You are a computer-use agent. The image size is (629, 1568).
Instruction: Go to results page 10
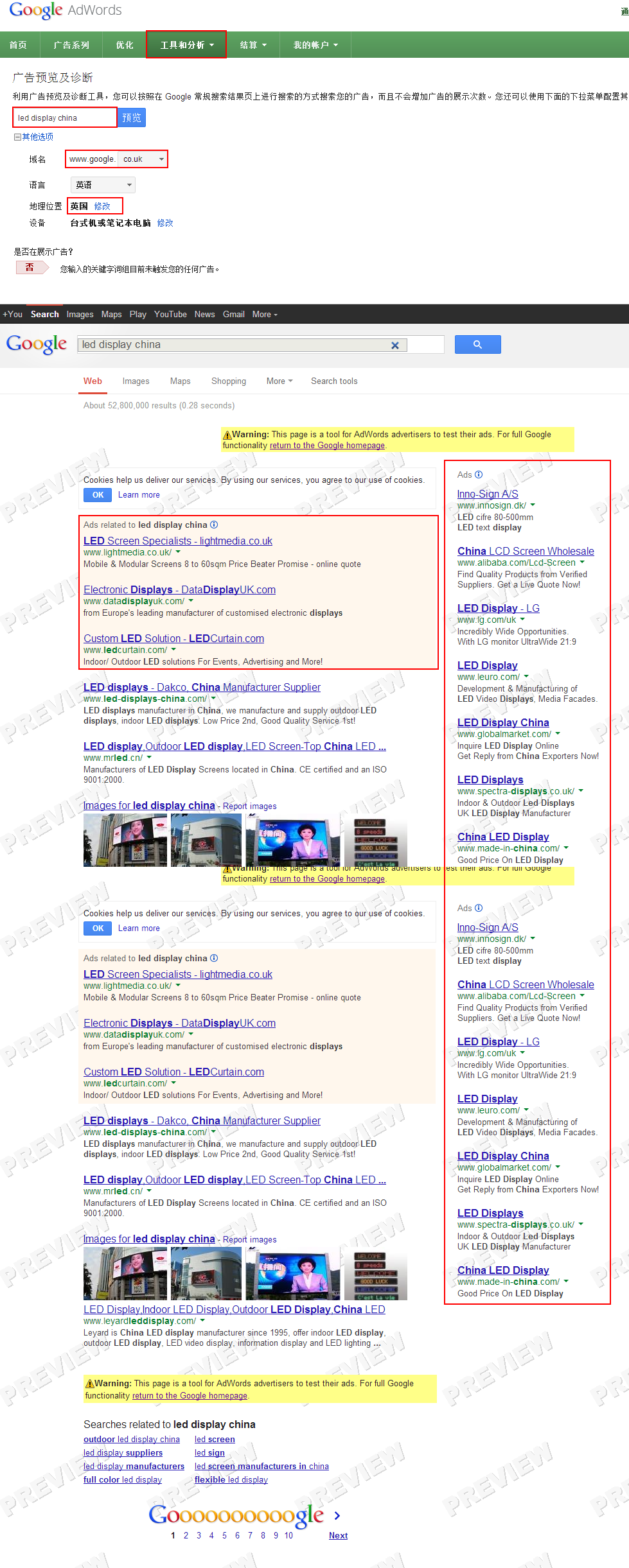click(x=288, y=1535)
